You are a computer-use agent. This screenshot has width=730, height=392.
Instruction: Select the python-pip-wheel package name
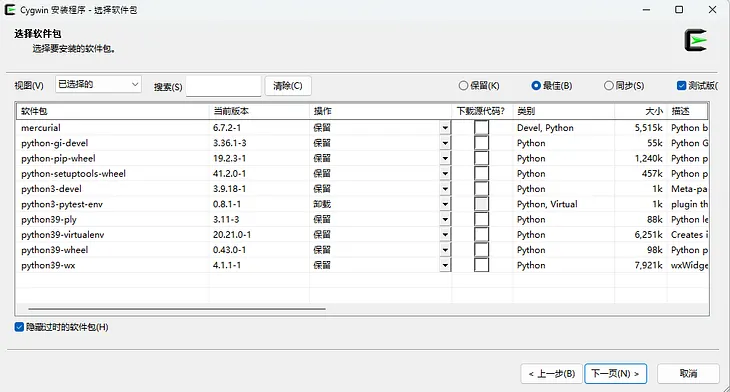point(58,158)
